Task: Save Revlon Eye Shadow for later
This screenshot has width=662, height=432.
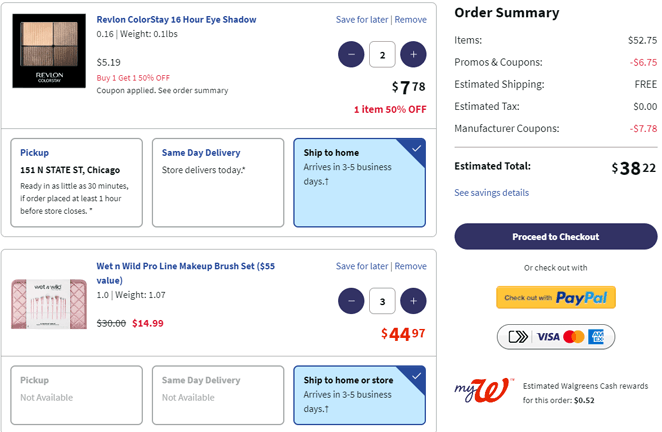Action: (363, 20)
